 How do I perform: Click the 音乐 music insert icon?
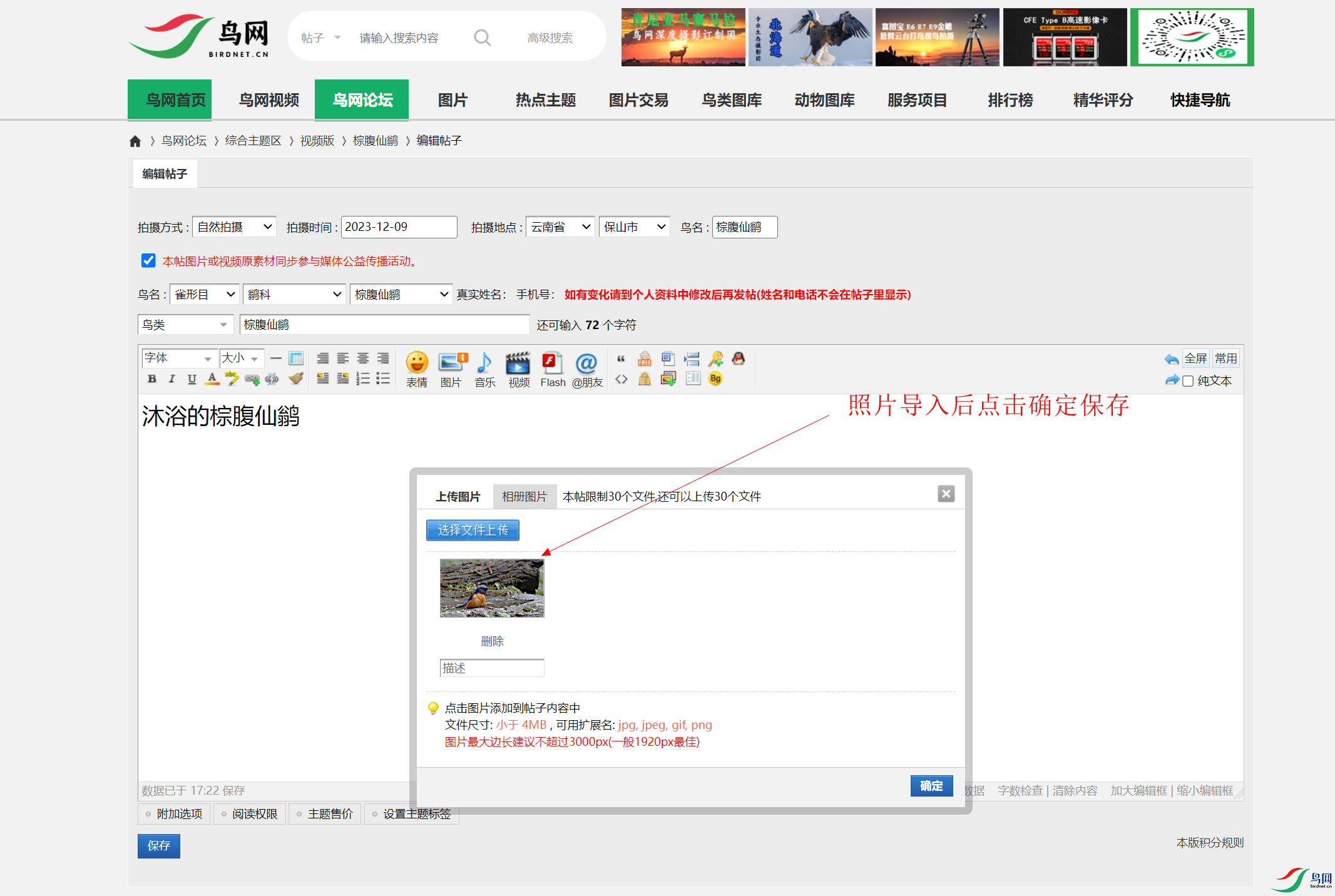(484, 369)
